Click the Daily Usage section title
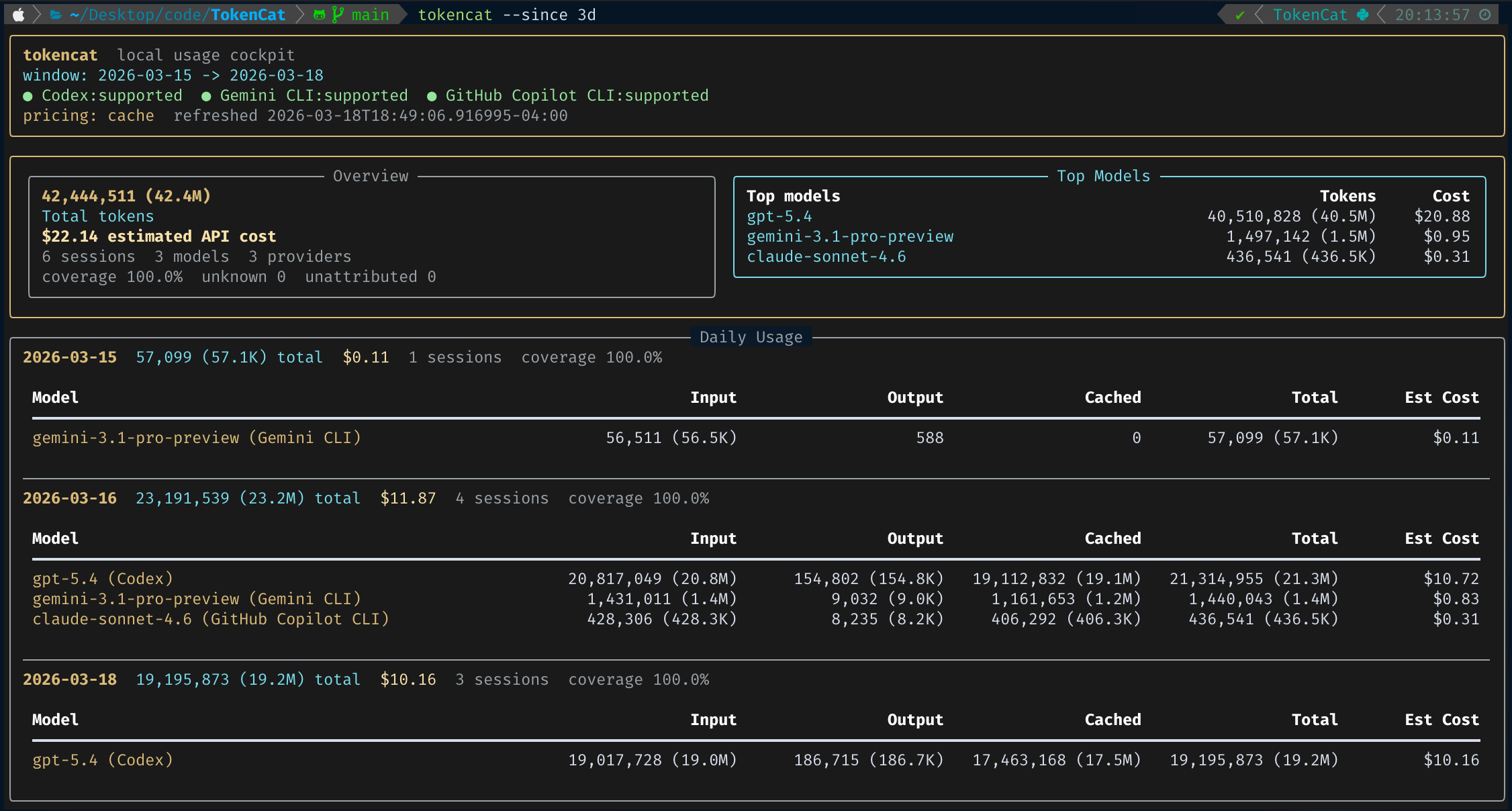The width and height of the screenshot is (1512, 811). point(751,337)
